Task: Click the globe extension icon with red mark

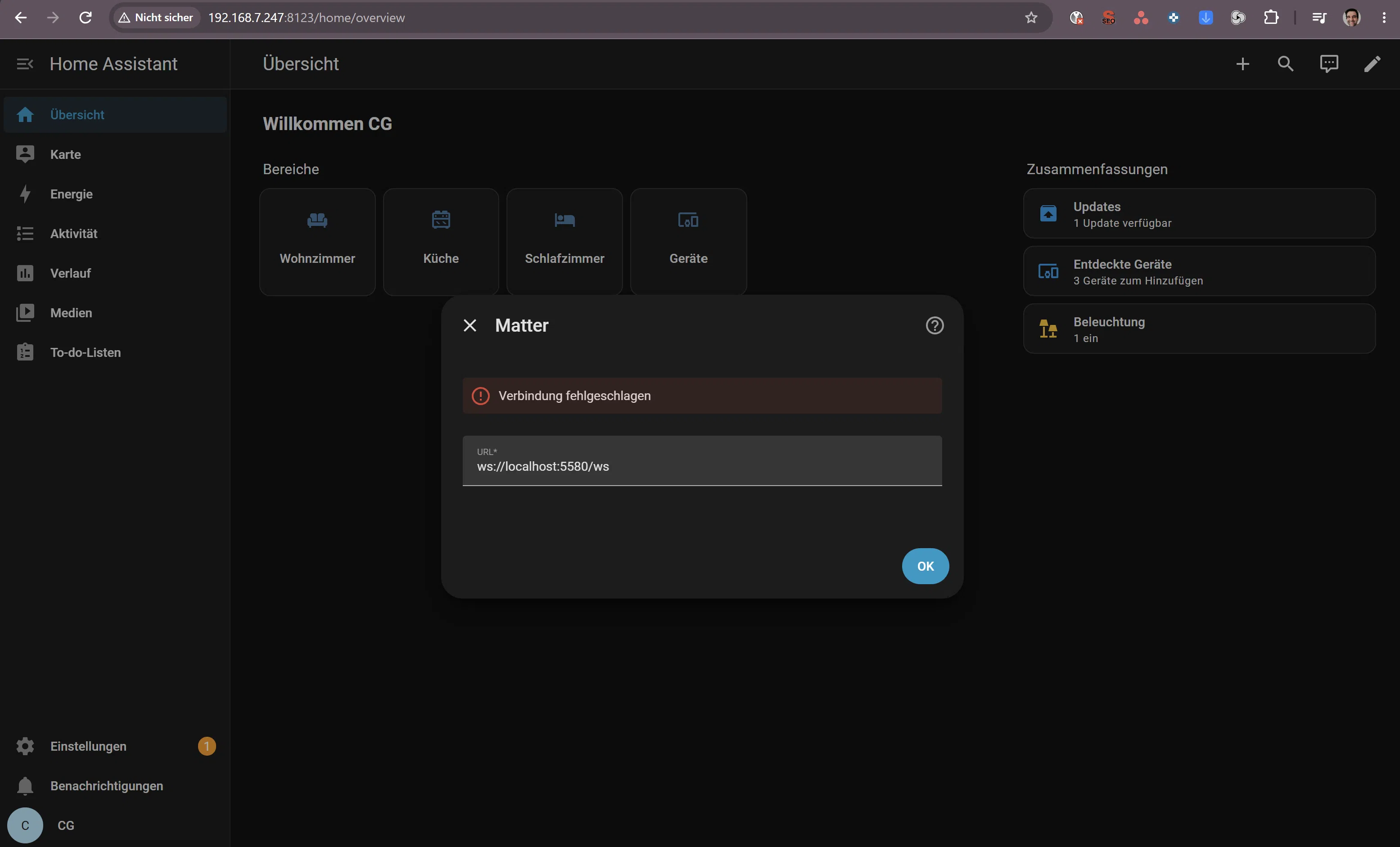Action: [x=1076, y=18]
